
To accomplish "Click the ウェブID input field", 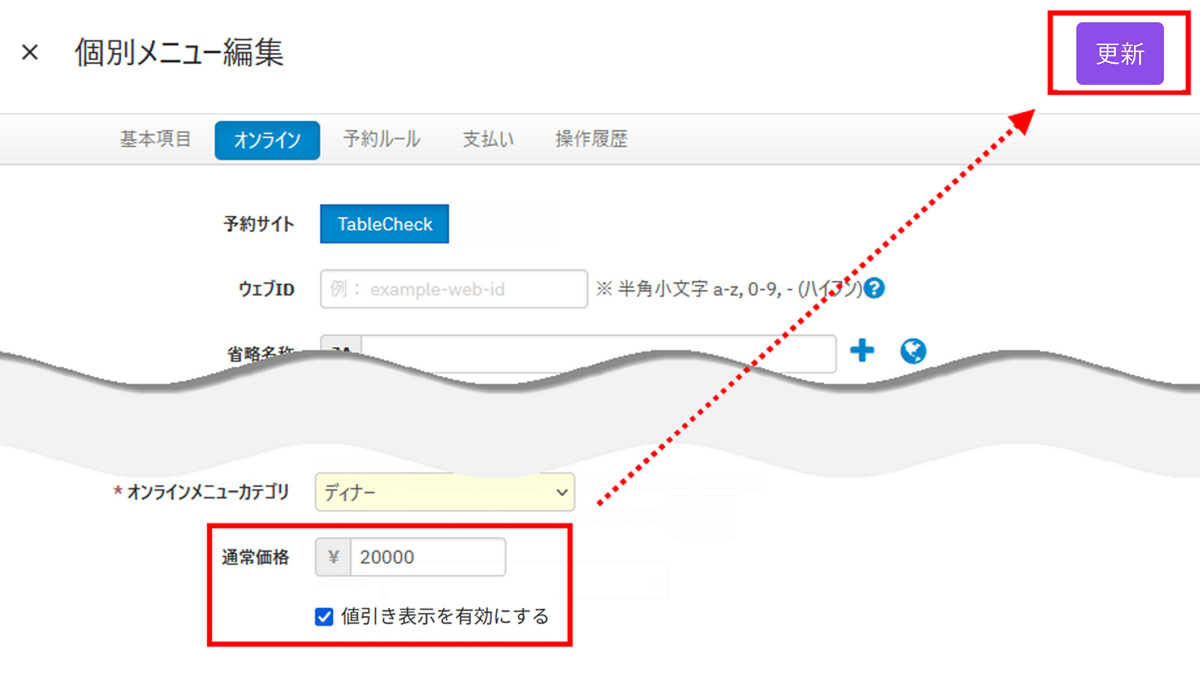I will 454,289.
